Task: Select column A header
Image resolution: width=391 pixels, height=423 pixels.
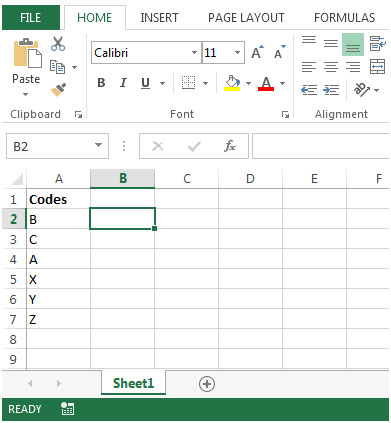Action: 59,179
